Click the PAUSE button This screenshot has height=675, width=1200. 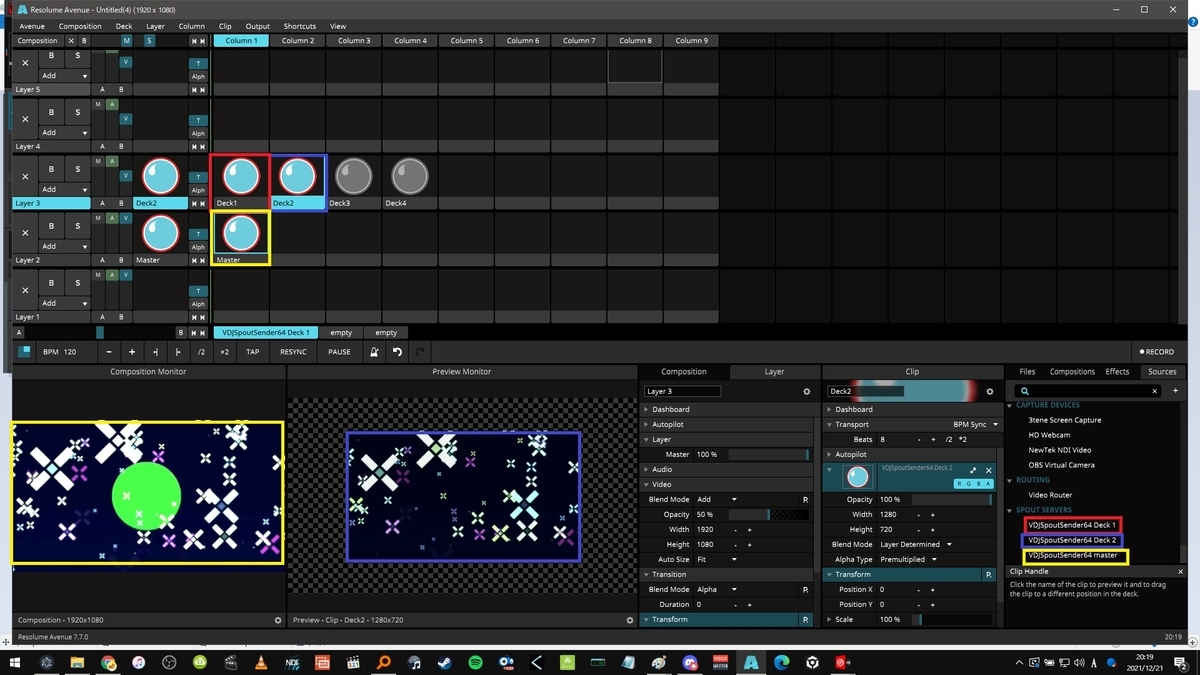339,352
